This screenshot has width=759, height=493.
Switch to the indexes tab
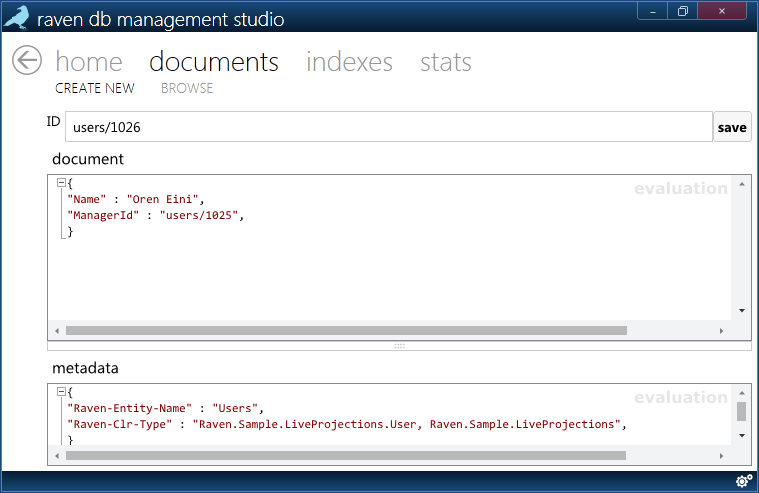click(349, 62)
